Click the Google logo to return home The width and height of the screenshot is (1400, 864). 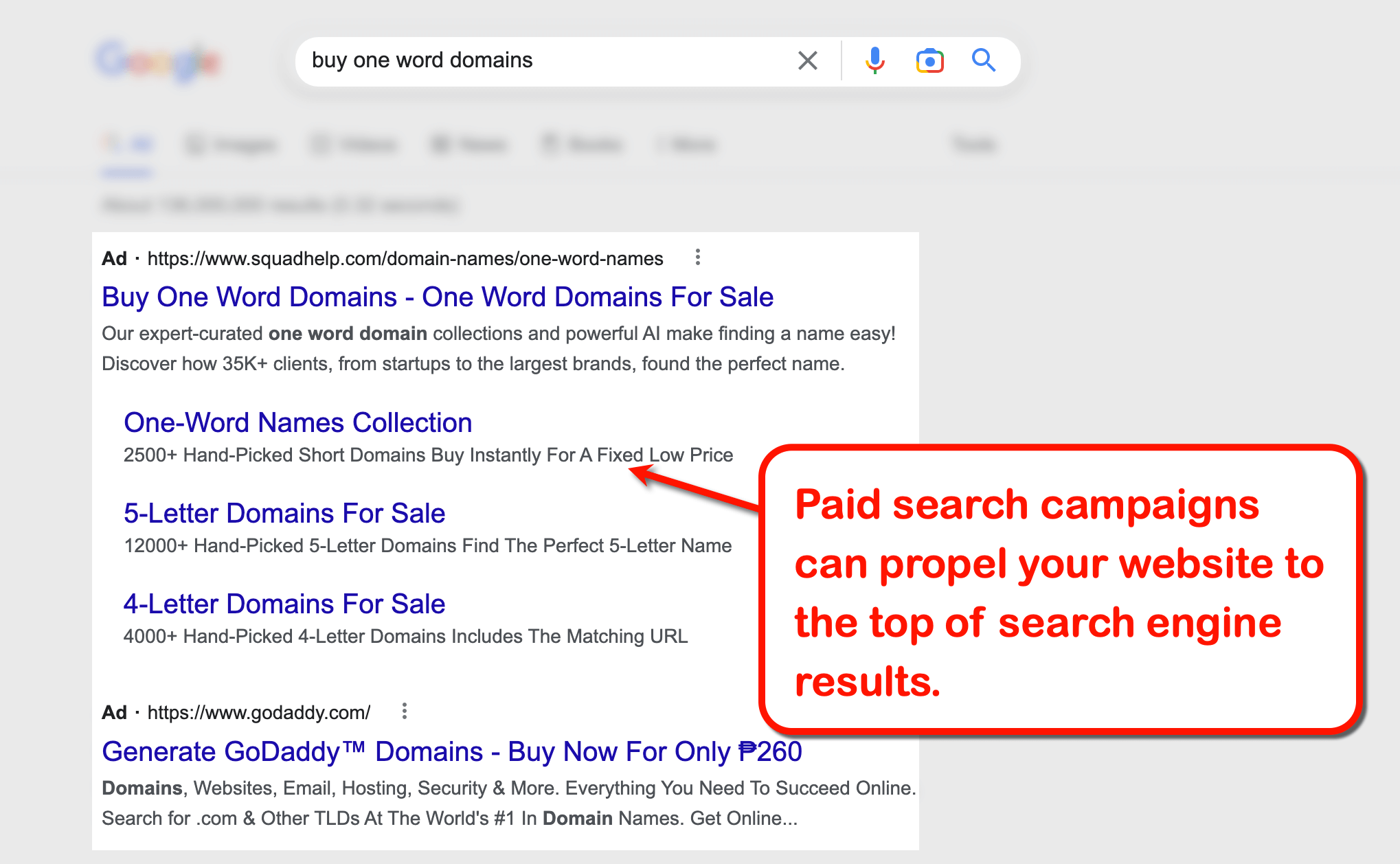(x=158, y=60)
